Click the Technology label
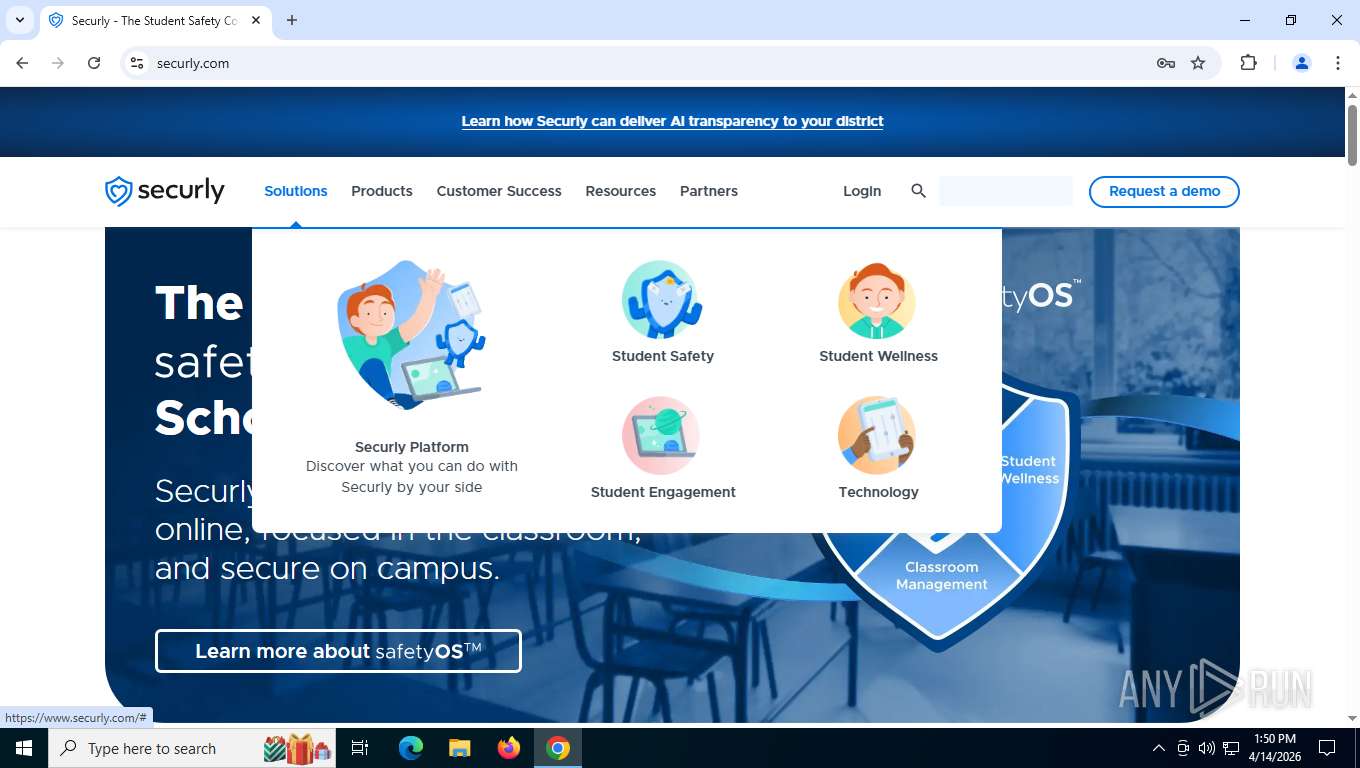 [878, 492]
